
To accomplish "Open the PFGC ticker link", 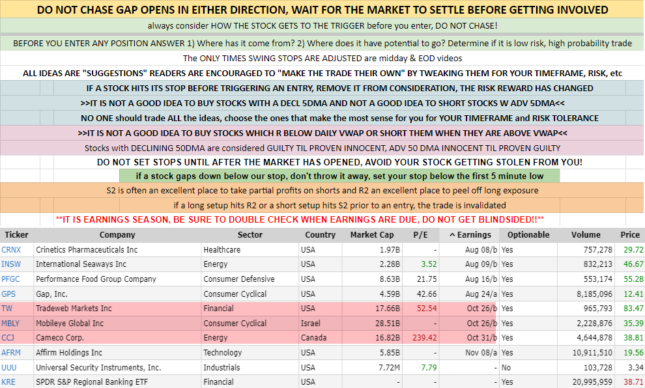I will pos(11,279).
